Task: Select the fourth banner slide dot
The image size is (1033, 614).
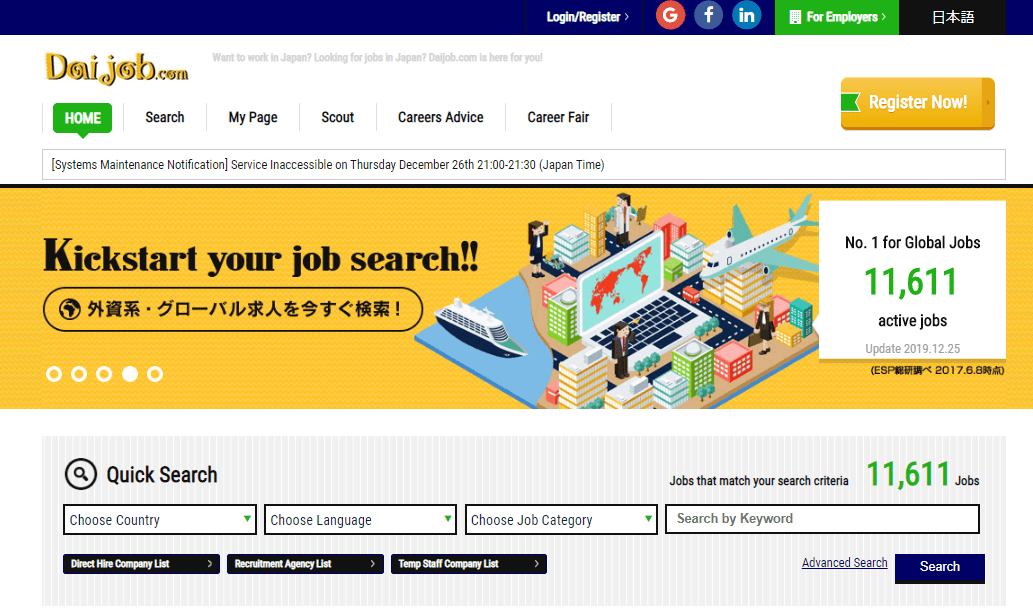Action: tap(130, 374)
